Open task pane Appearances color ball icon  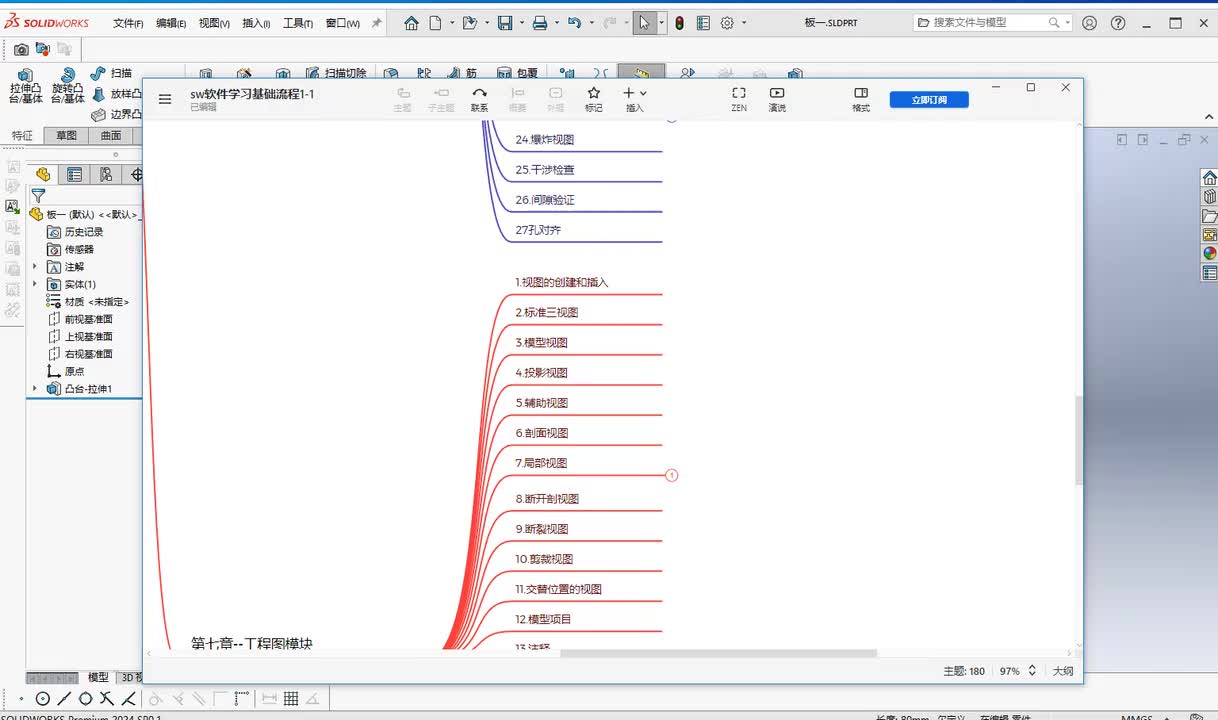[x=1209, y=253]
